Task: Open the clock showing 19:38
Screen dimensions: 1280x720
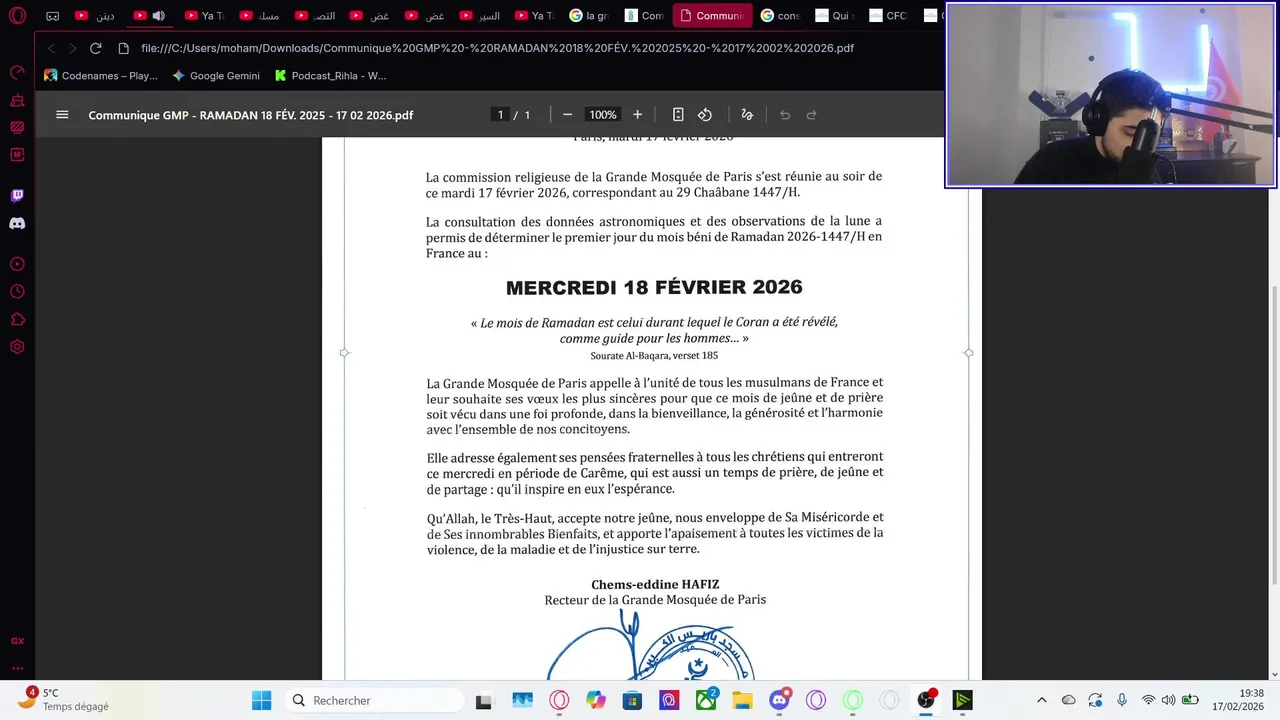Action: 1237,699
